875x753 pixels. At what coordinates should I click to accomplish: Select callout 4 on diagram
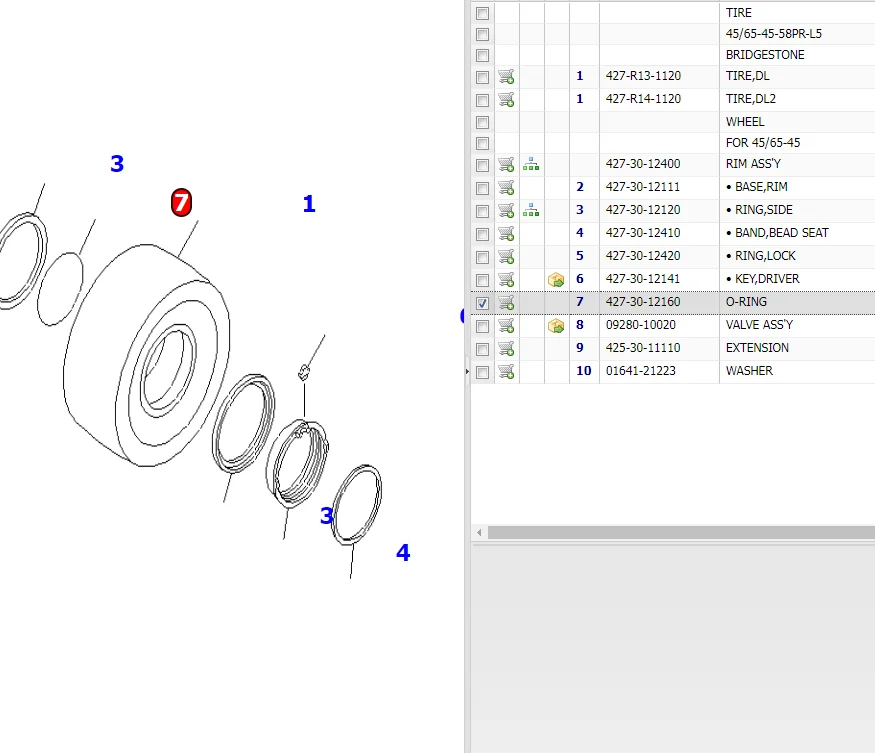[403, 553]
